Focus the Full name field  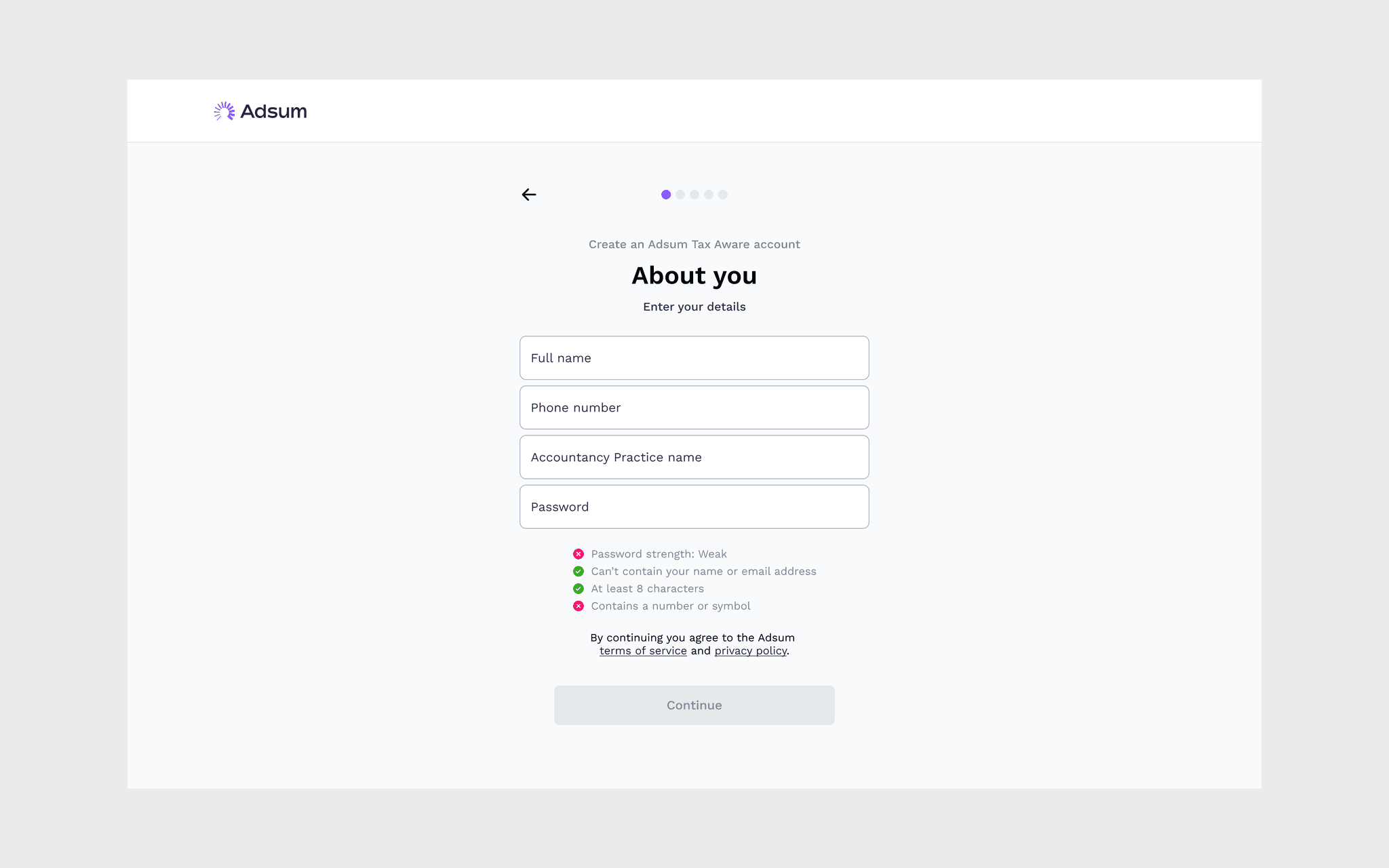coord(694,358)
